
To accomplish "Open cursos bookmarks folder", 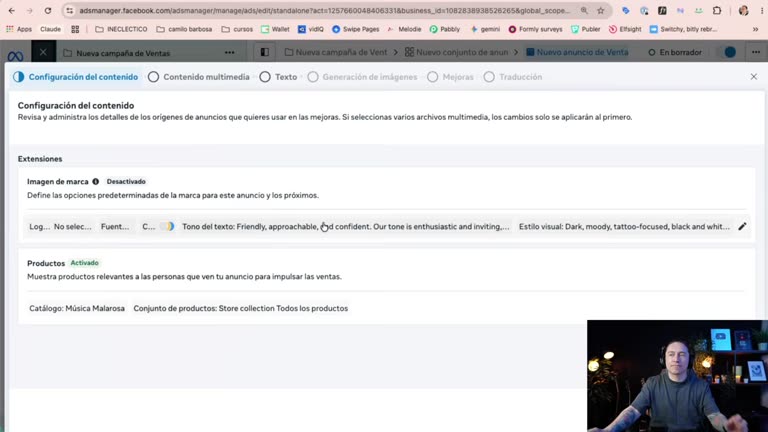I will [x=237, y=29].
